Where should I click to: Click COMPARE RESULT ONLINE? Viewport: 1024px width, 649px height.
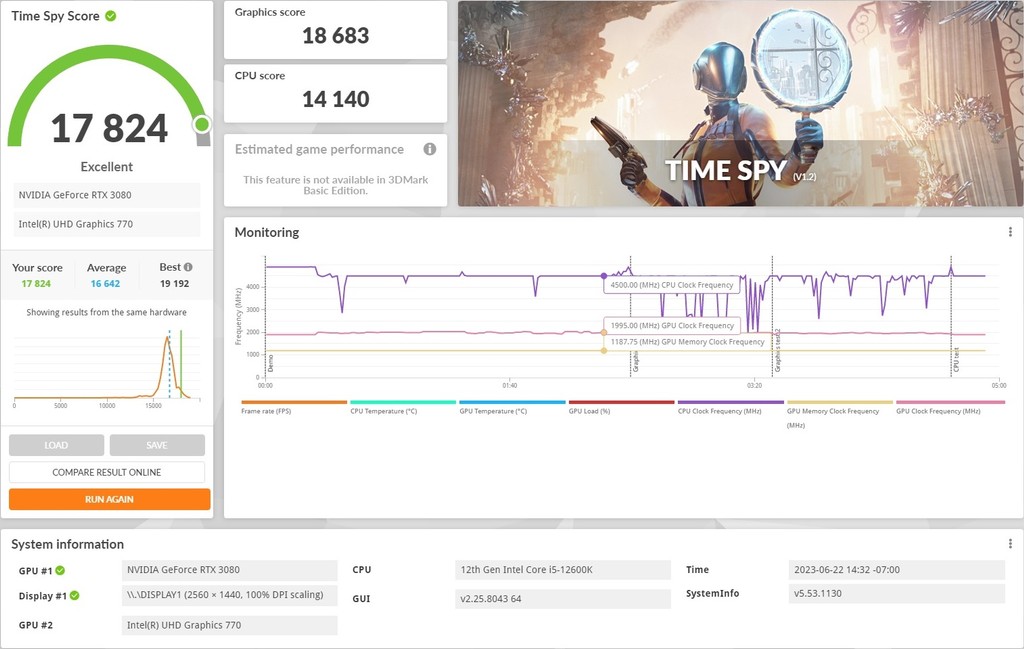tap(106, 472)
